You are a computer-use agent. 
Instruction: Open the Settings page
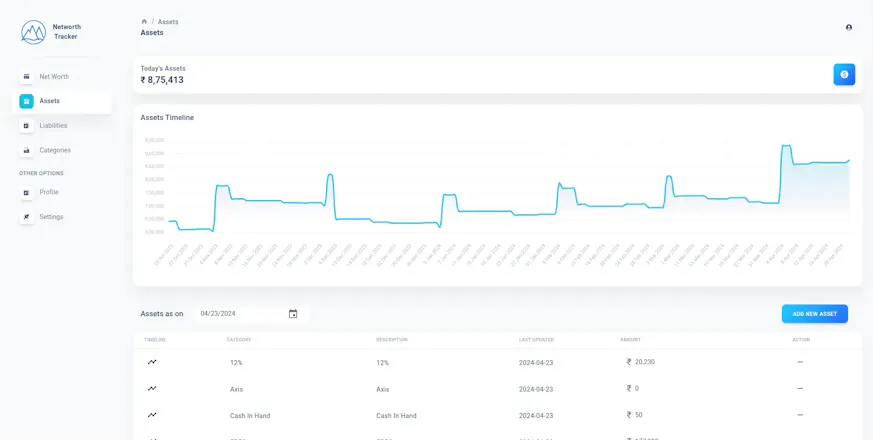click(x=51, y=217)
